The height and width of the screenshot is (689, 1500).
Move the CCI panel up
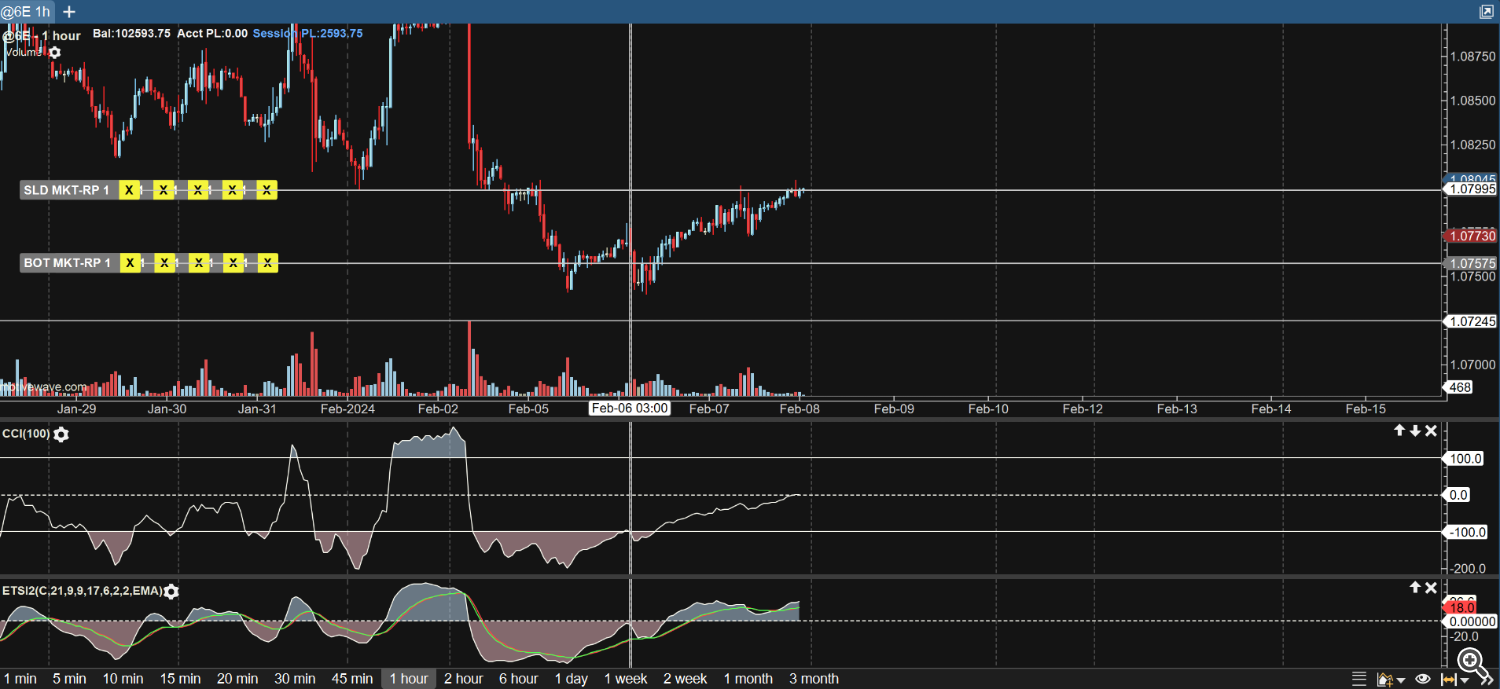[x=1400, y=431]
